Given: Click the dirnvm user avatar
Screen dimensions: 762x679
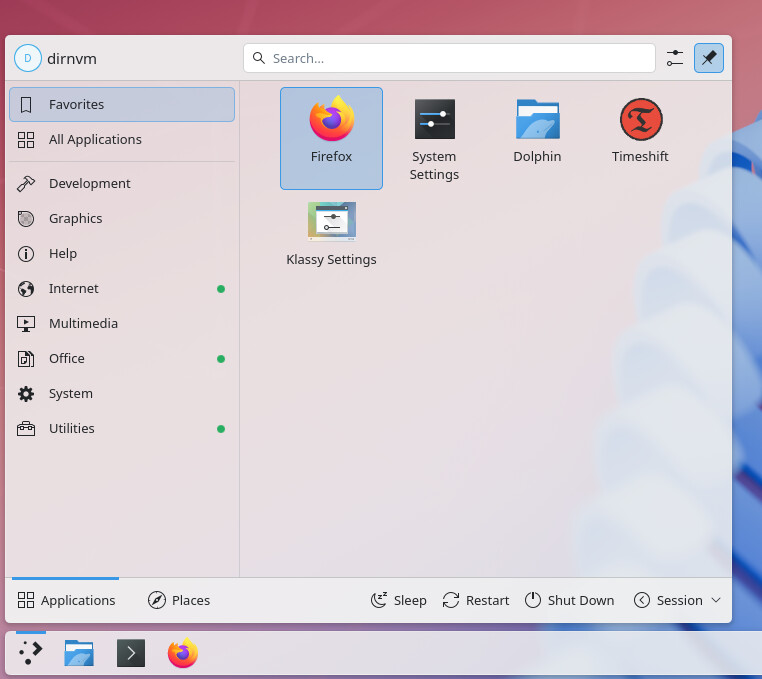Looking at the screenshot, I should click(27, 58).
